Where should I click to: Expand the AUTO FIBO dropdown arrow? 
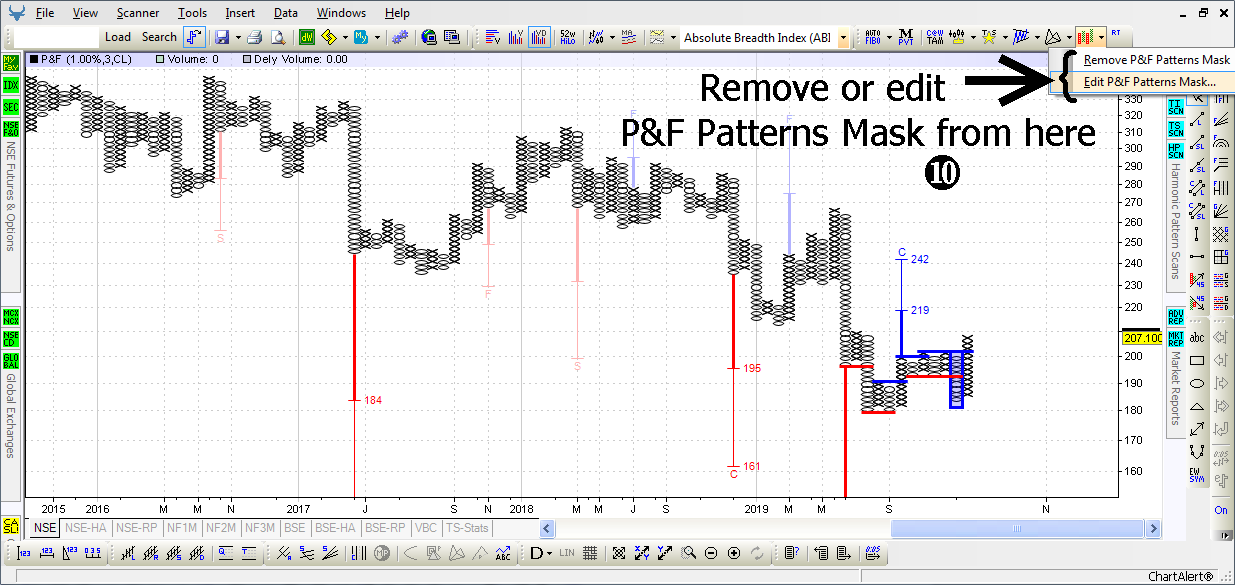tap(889, 38)
